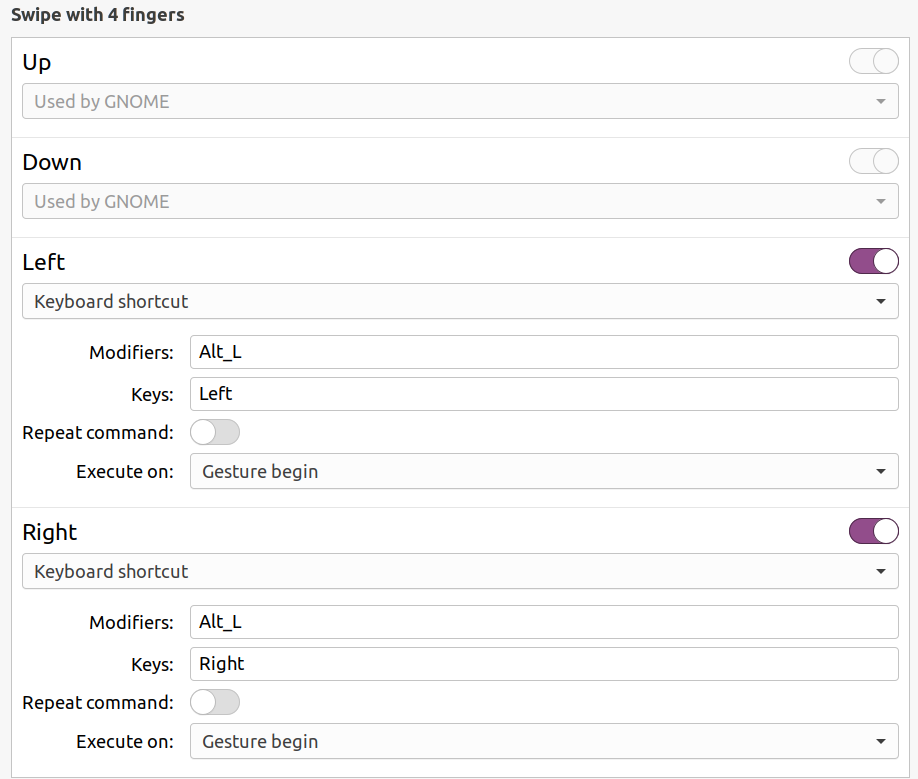Toggle the Up swipe gesture switch
918x779 pixels.
(874, 61)
